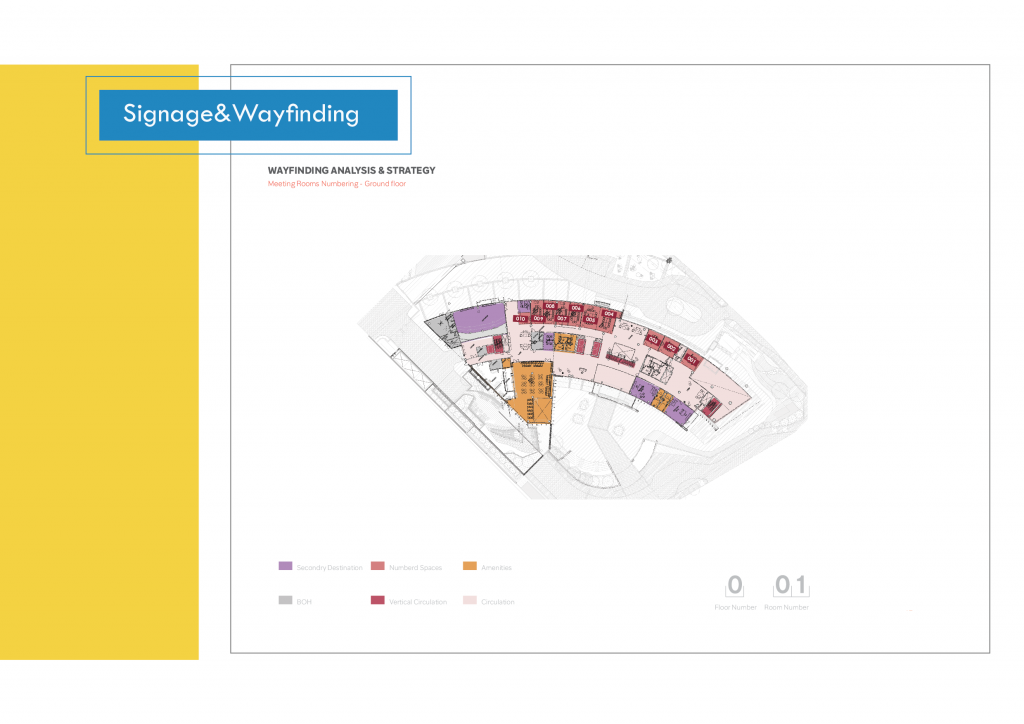Click the Wayfinding Analysis & Strategy heading
1024x724 pixels.
coord(351,171)
